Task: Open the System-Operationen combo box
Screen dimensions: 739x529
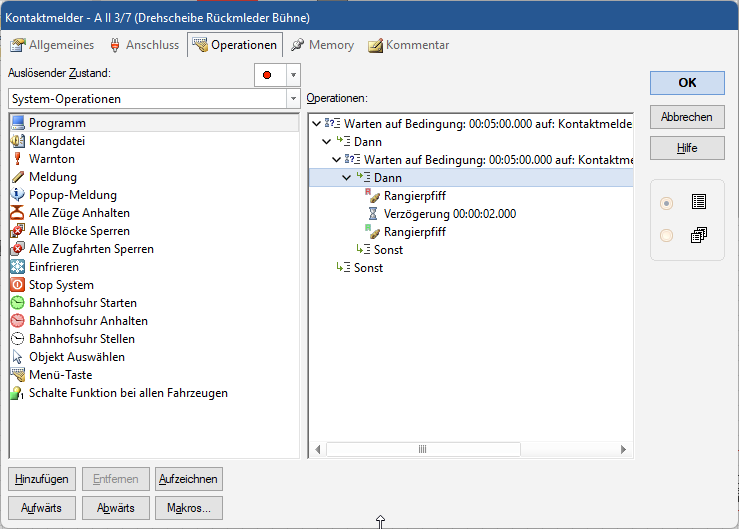Action: (x=292, y=99)
